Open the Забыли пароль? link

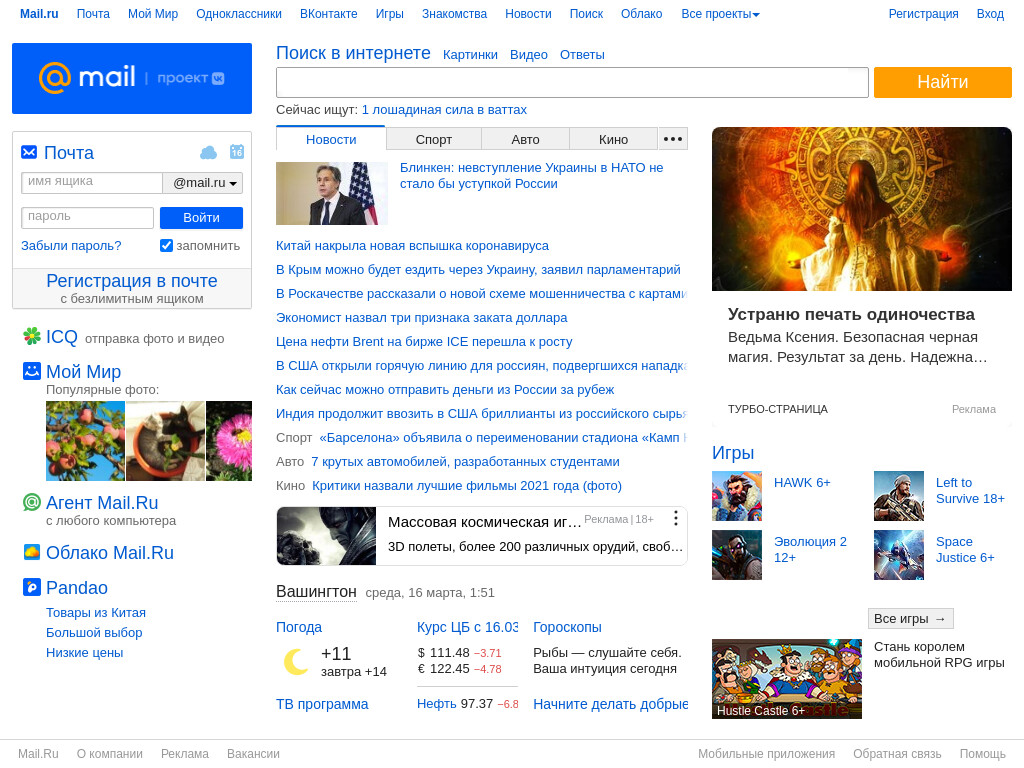[71, 246]
